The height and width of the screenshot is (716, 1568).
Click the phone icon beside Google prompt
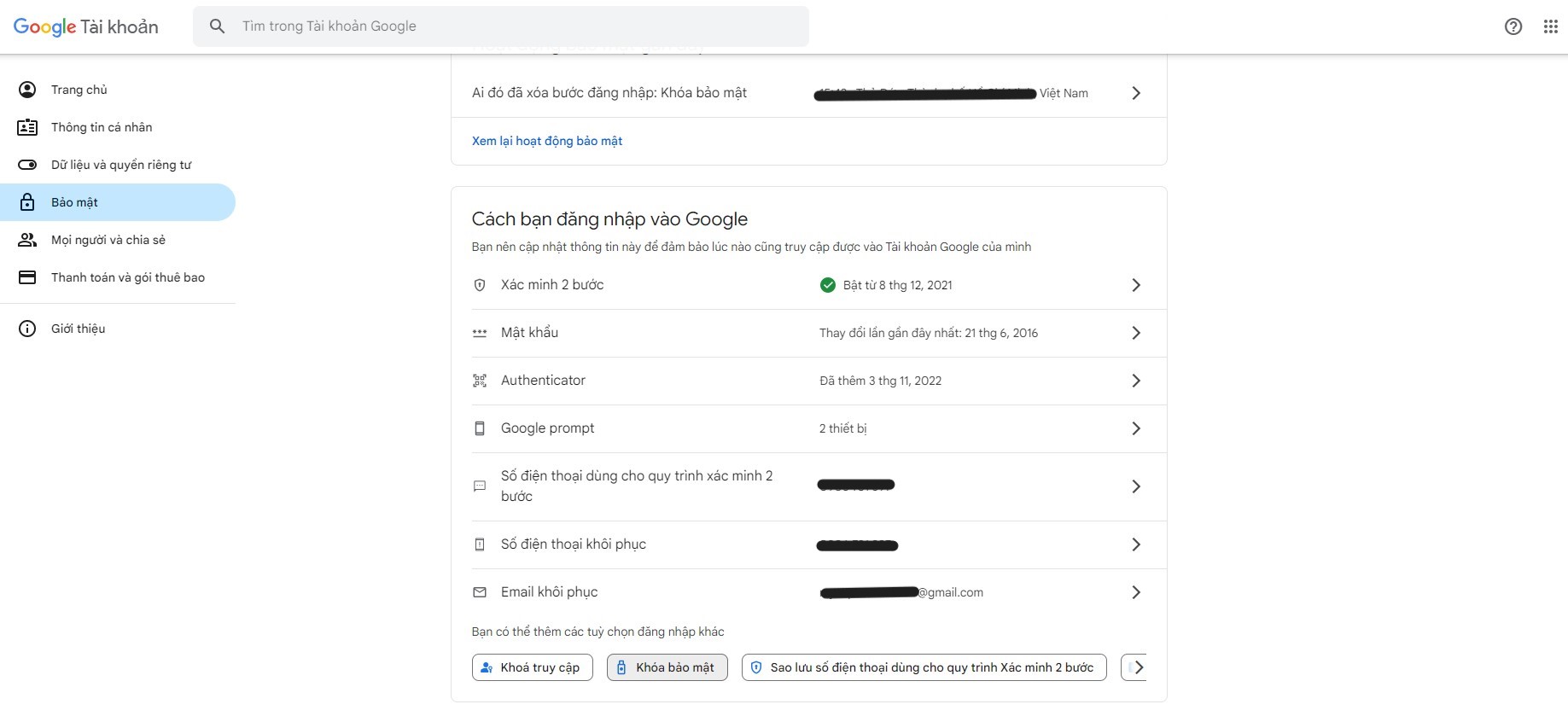coord(480,428)
